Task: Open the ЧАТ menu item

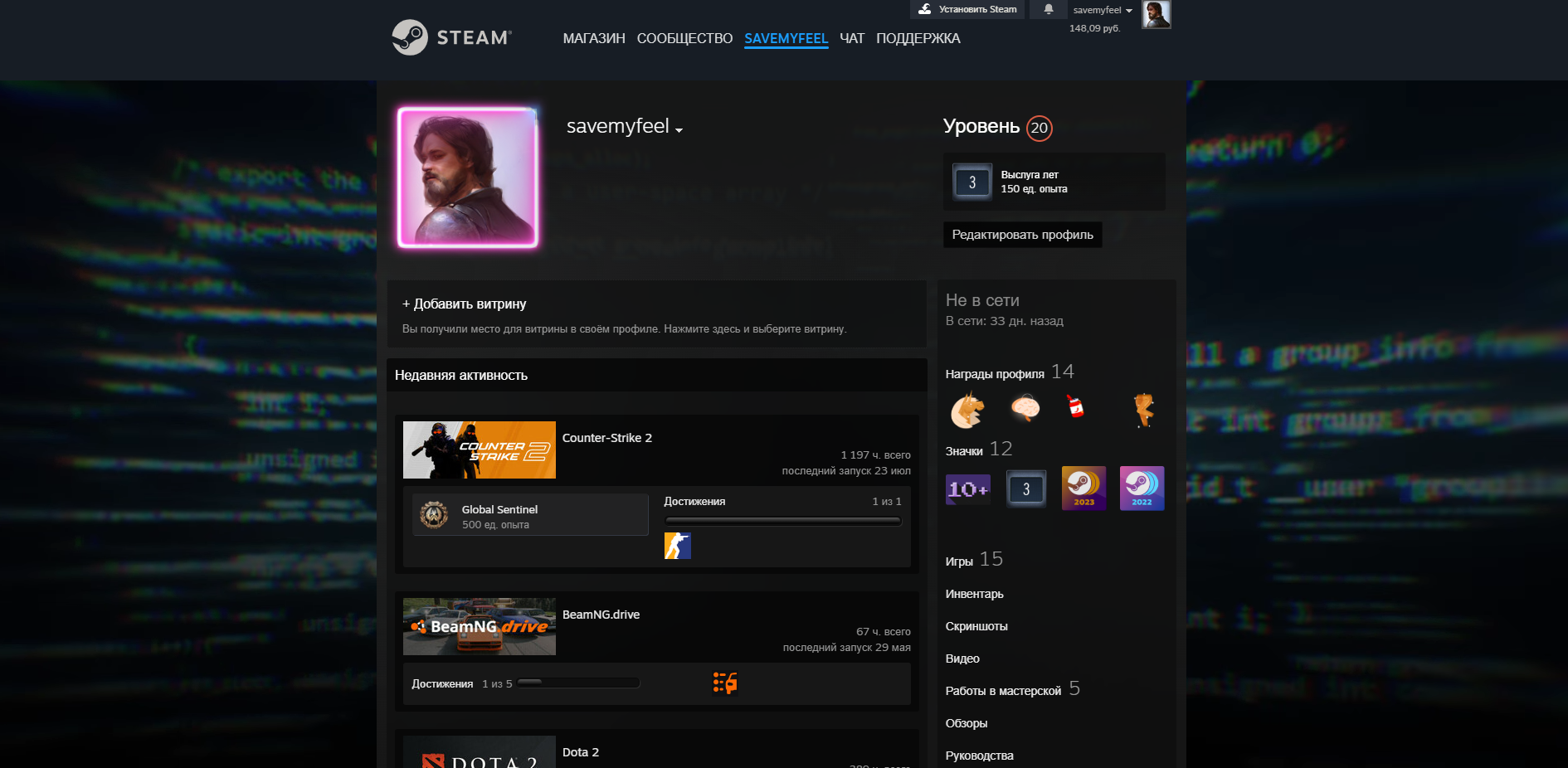Action: point(852,38)
